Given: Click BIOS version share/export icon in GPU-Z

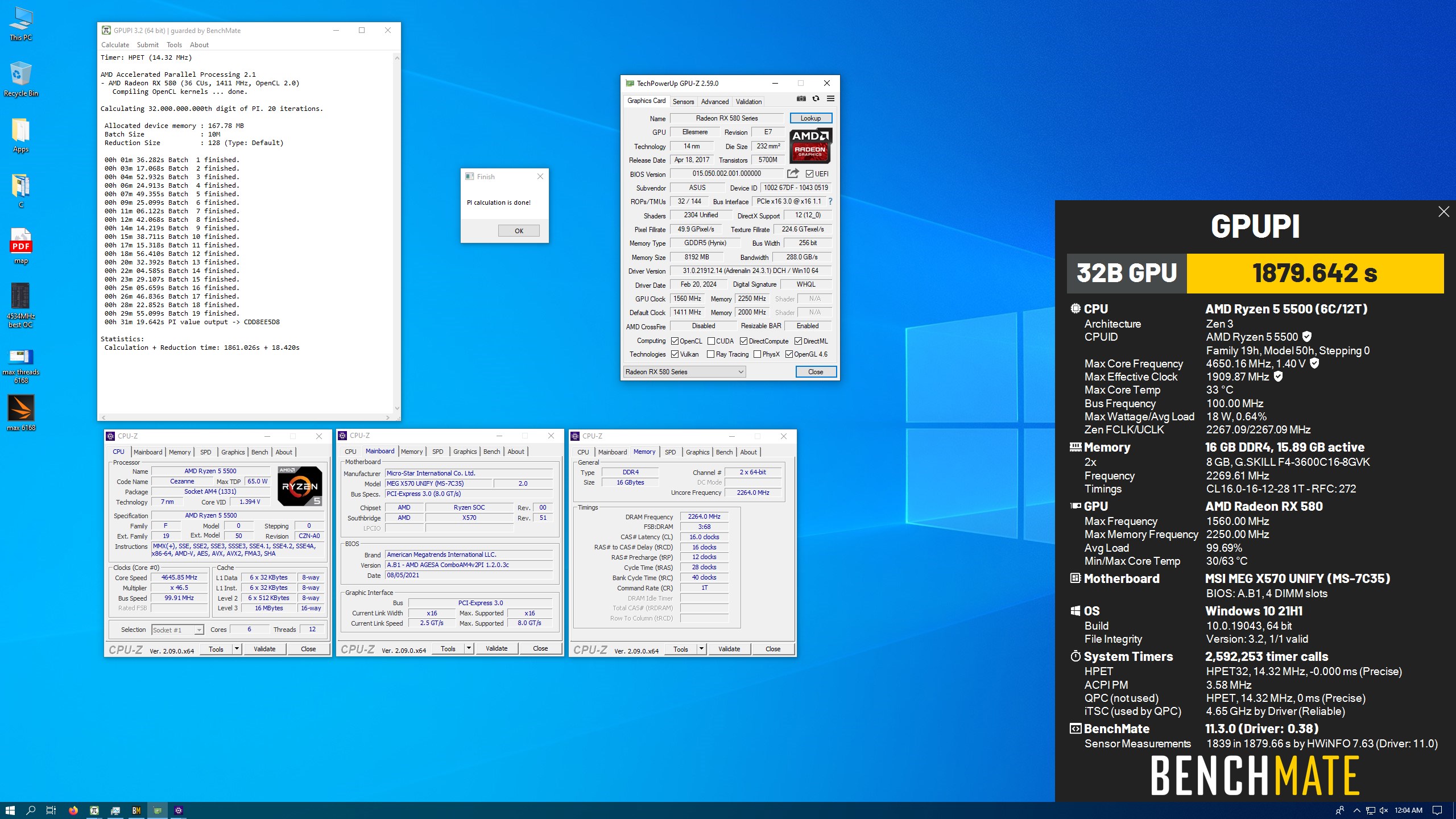Looking at the screenshot, I should (793, 173).
